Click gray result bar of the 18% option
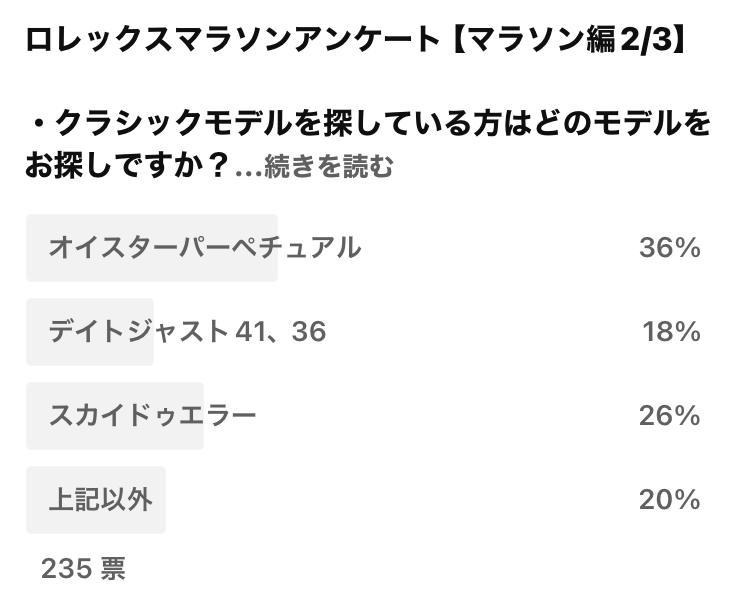 tap(90, 332)
